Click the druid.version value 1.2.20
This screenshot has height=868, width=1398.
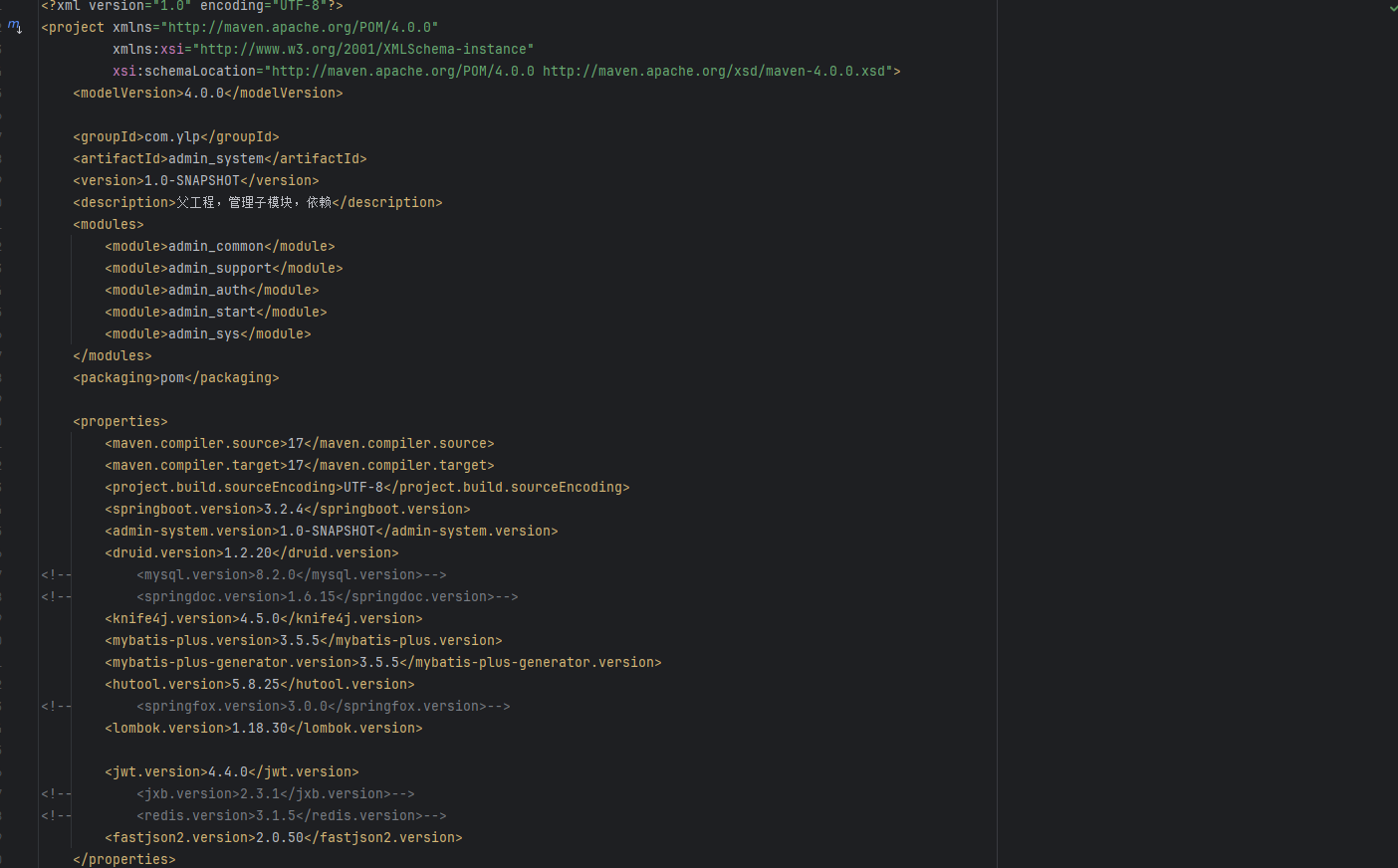coord(248,552)
